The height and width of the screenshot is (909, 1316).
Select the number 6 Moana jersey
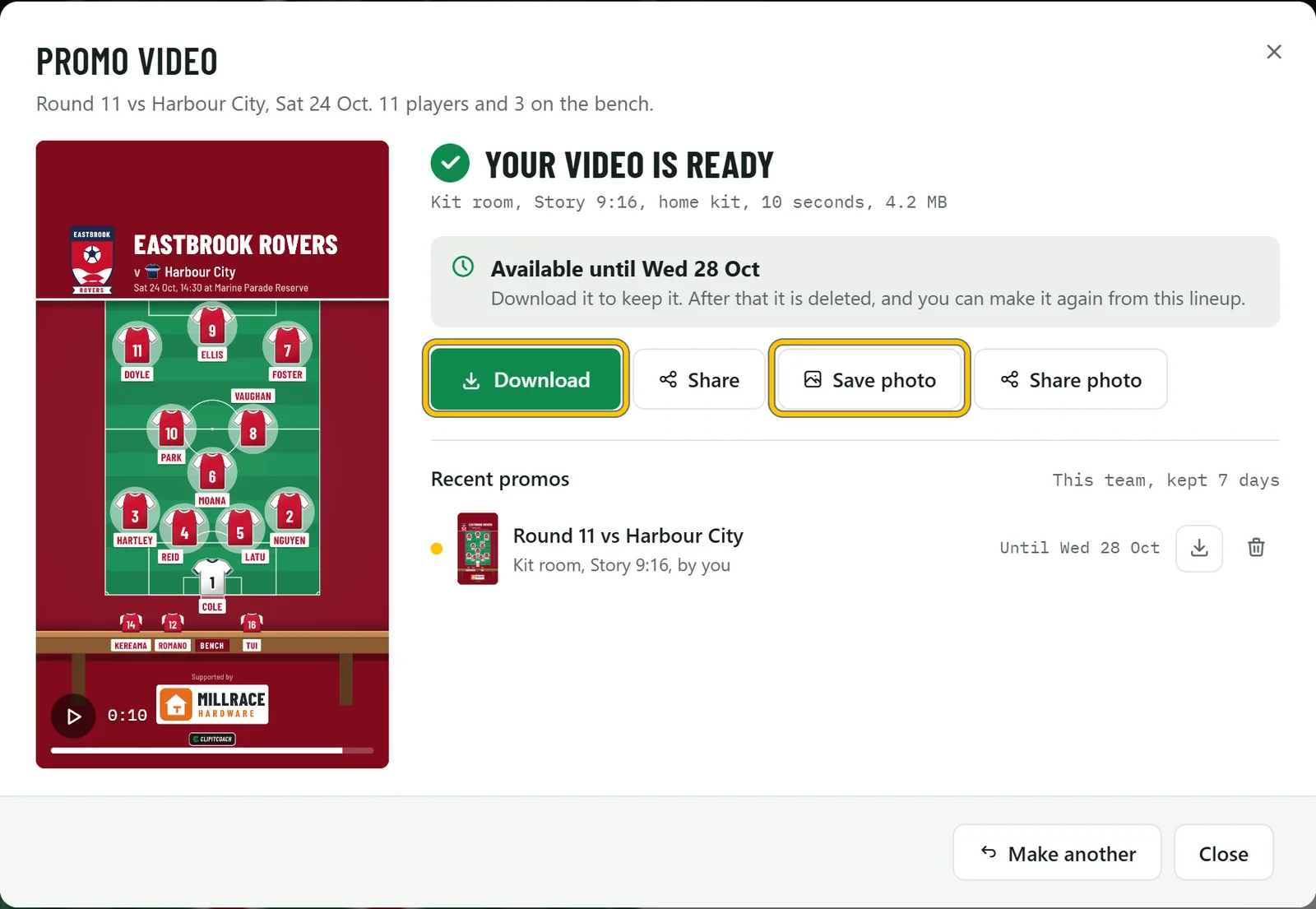pos(212,473)
